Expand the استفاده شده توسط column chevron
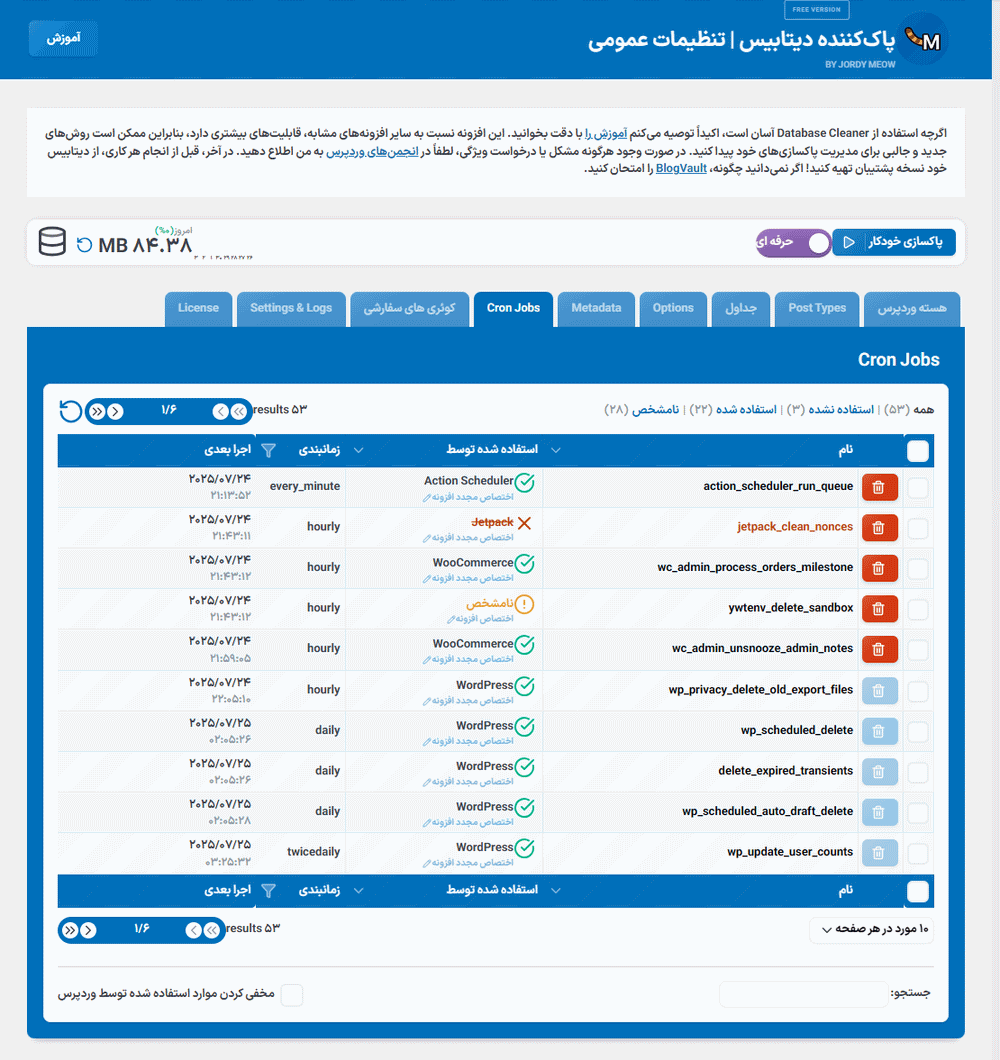 click(556, 451)
